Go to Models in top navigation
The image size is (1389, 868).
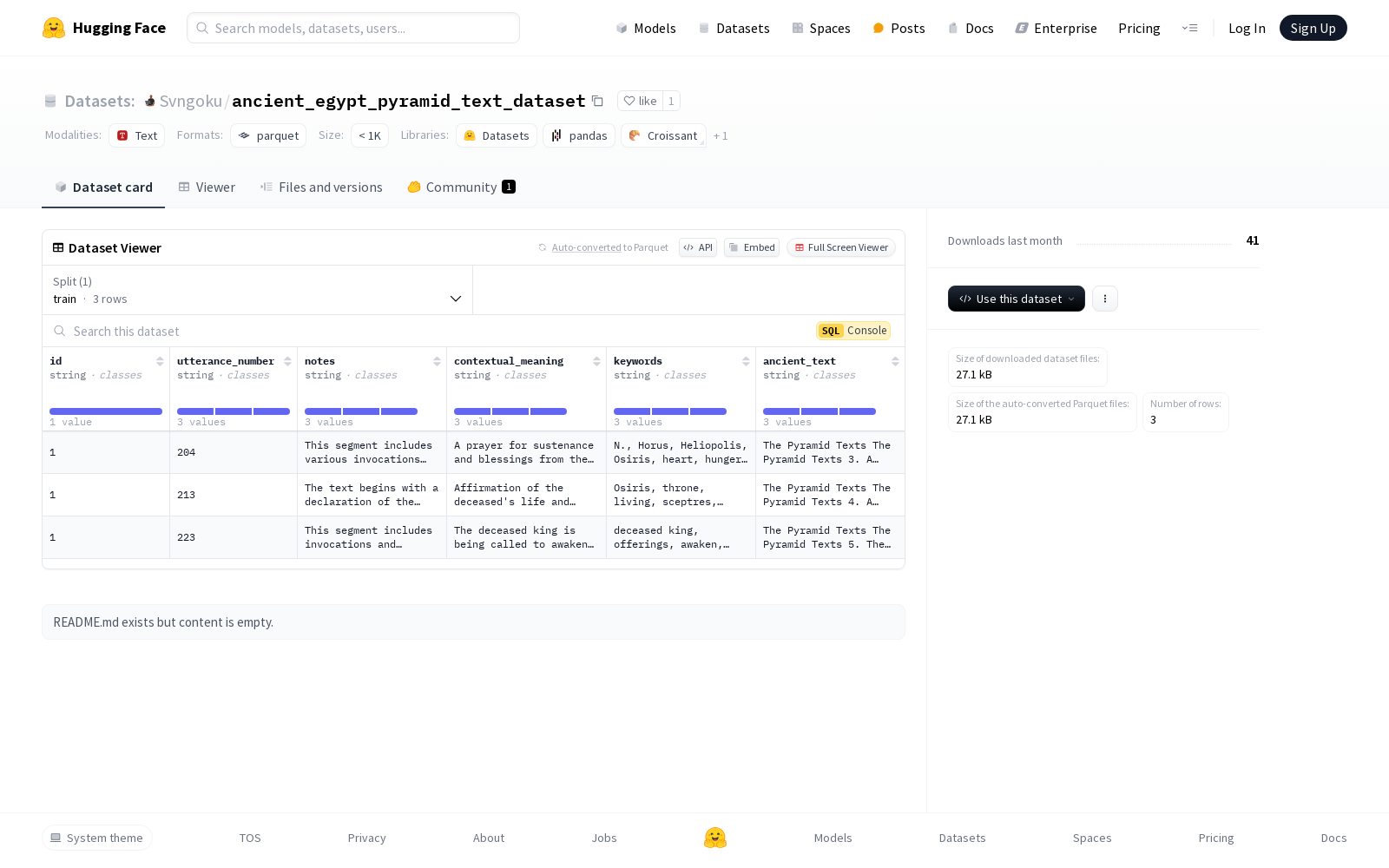click(646, 28)
